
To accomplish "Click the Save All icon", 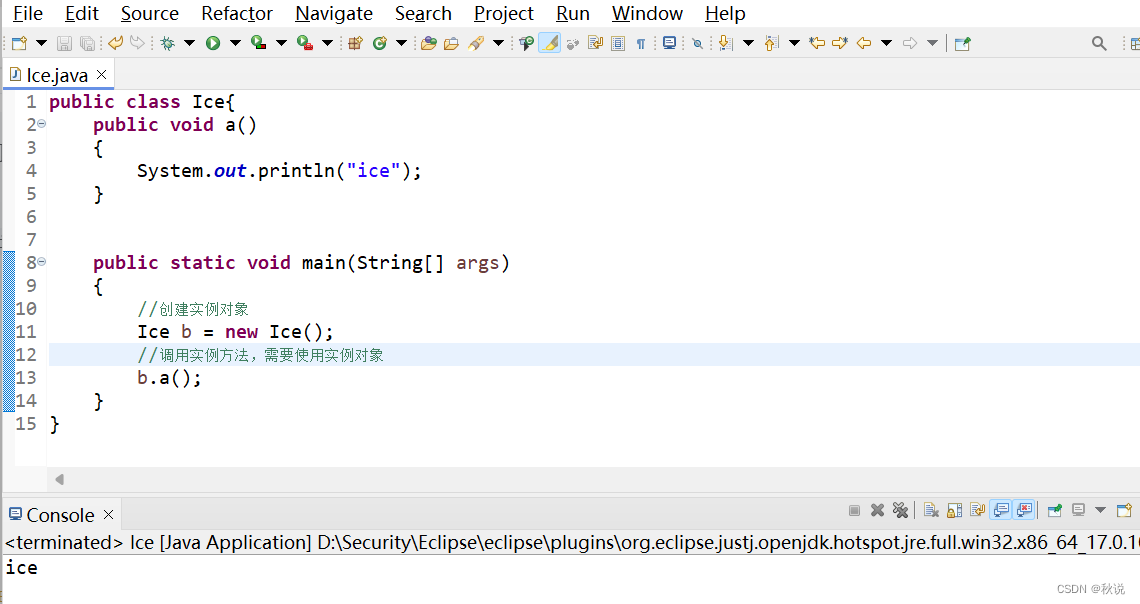I will (87, 44).
